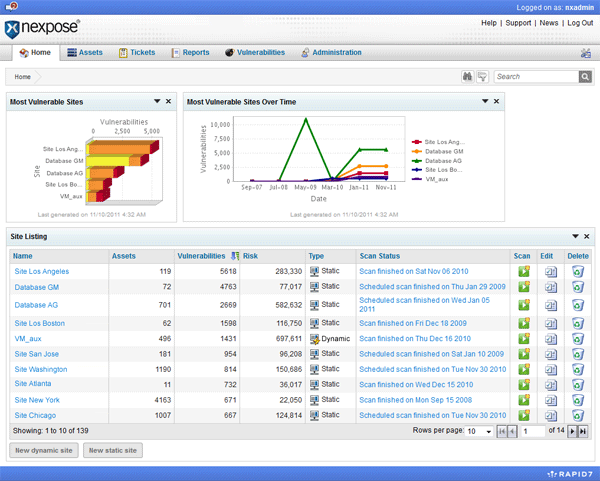The height and width of the screenshot is (481, 600).
Task: Open Site Los Angeles link
Action: [42, 271]
